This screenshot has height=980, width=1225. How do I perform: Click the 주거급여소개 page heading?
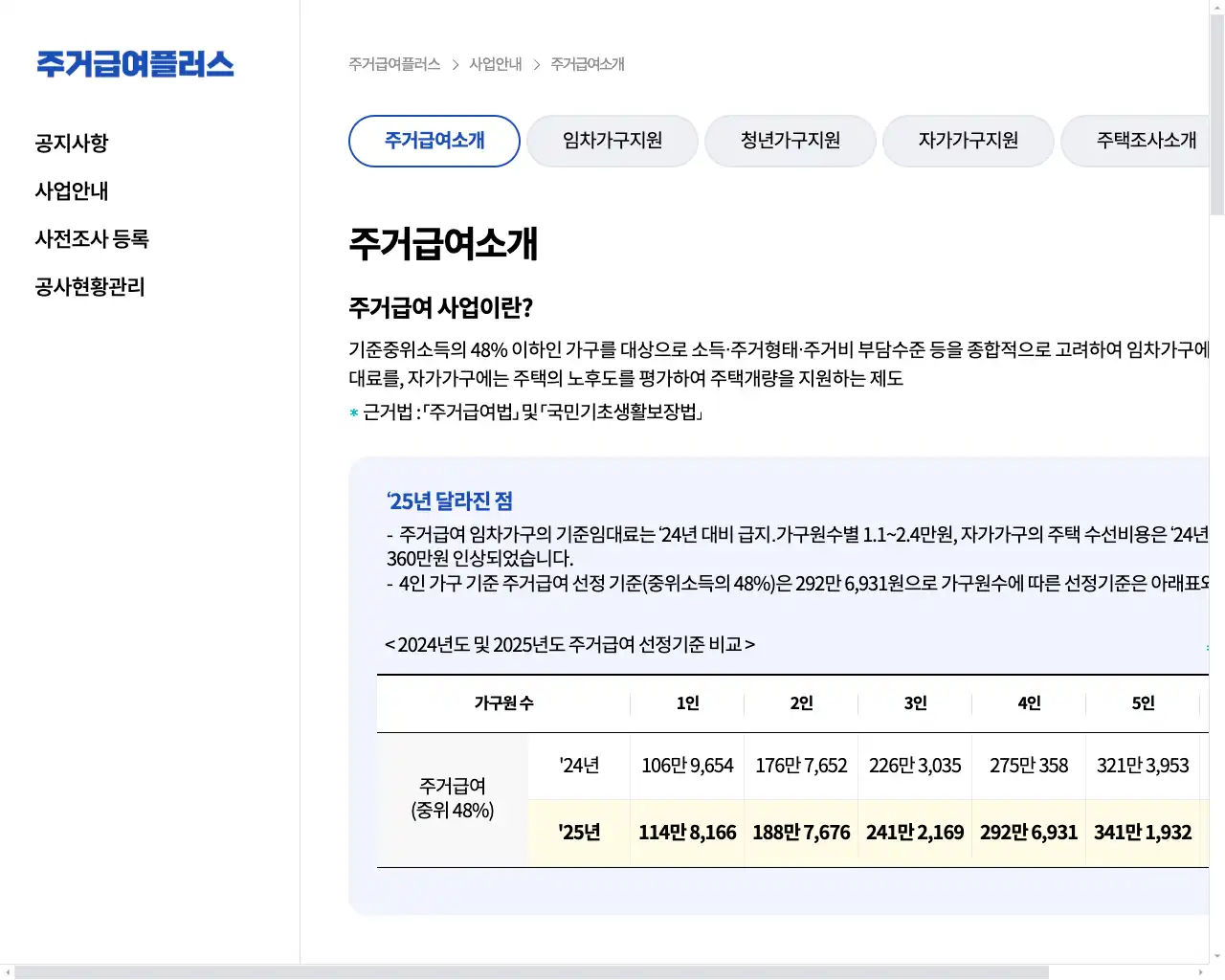point(443,245)
